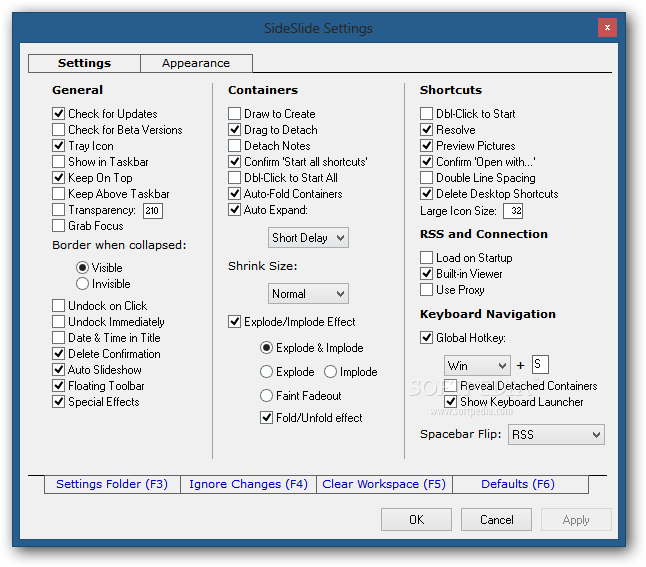The image size is (646, 567).
Task: Toggle Explode/Implode Effect checkbox
Action: (234, 321)
